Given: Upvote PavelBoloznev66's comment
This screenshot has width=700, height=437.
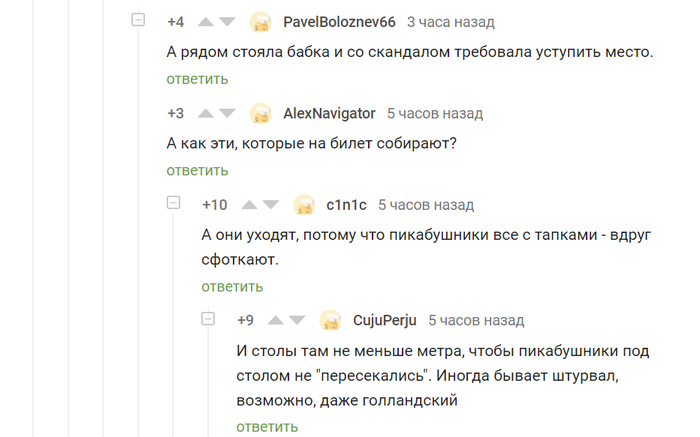Looking at the screenshot, I should pos(206,21).
